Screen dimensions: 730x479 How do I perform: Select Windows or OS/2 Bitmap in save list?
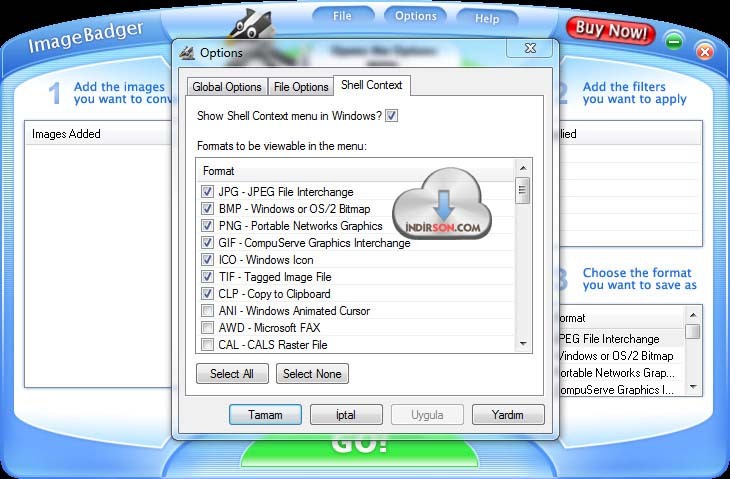(621, 356)
